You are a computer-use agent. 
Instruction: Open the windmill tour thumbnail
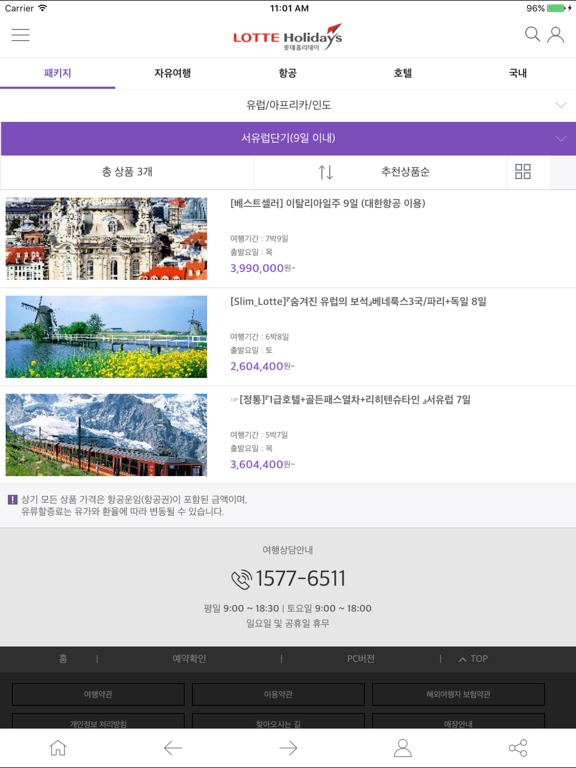106,336
